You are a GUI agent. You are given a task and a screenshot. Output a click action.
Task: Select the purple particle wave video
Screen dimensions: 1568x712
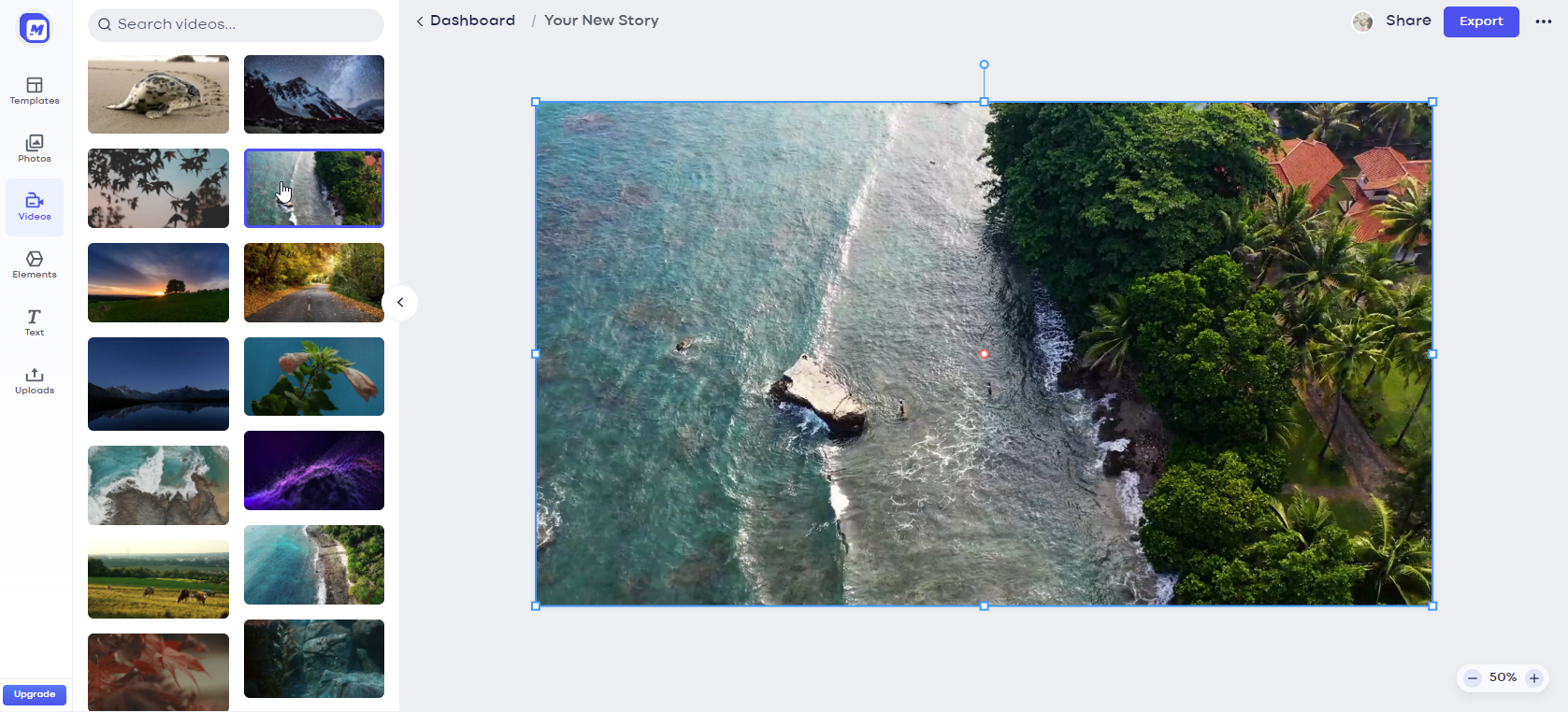[x=314, y=470]
